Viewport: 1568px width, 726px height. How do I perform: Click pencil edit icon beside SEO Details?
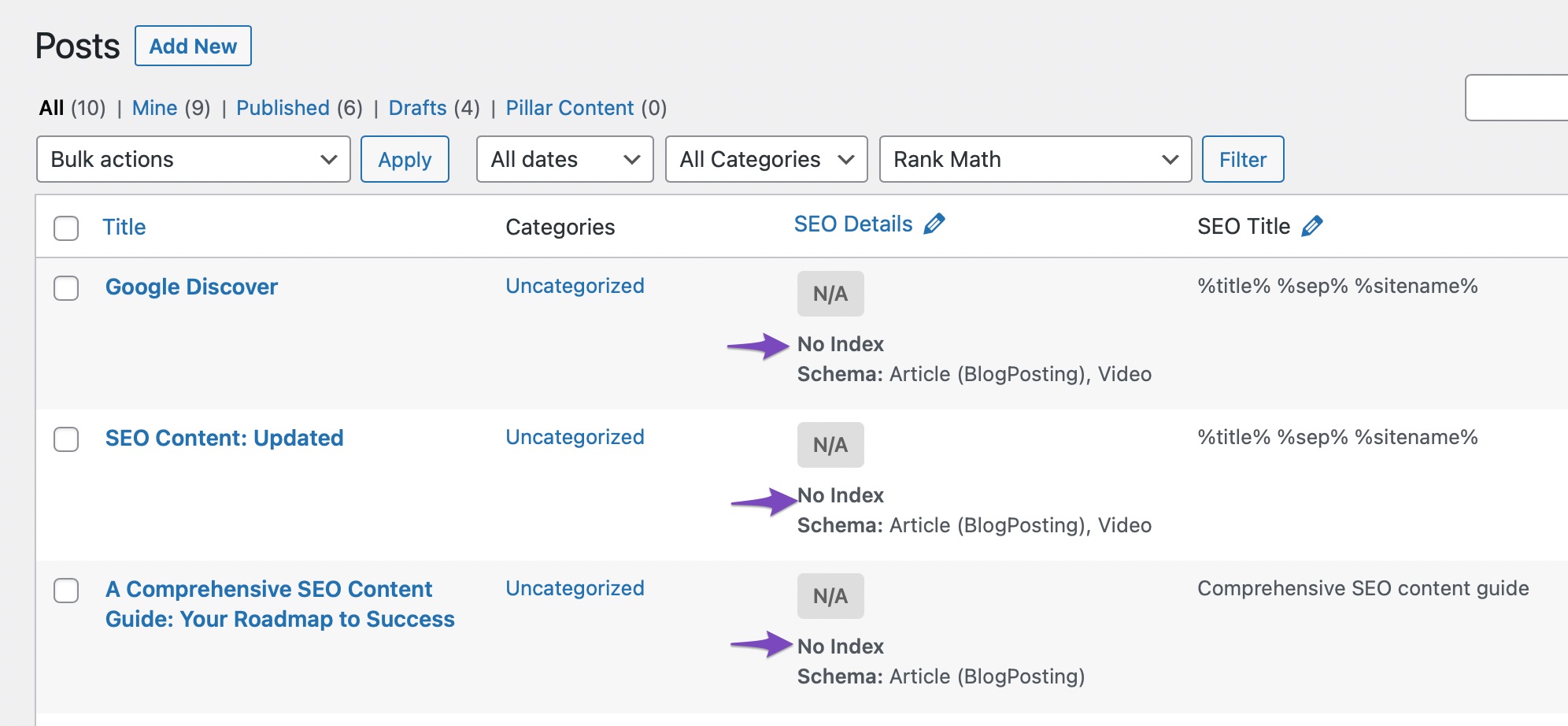click(934, 224)
